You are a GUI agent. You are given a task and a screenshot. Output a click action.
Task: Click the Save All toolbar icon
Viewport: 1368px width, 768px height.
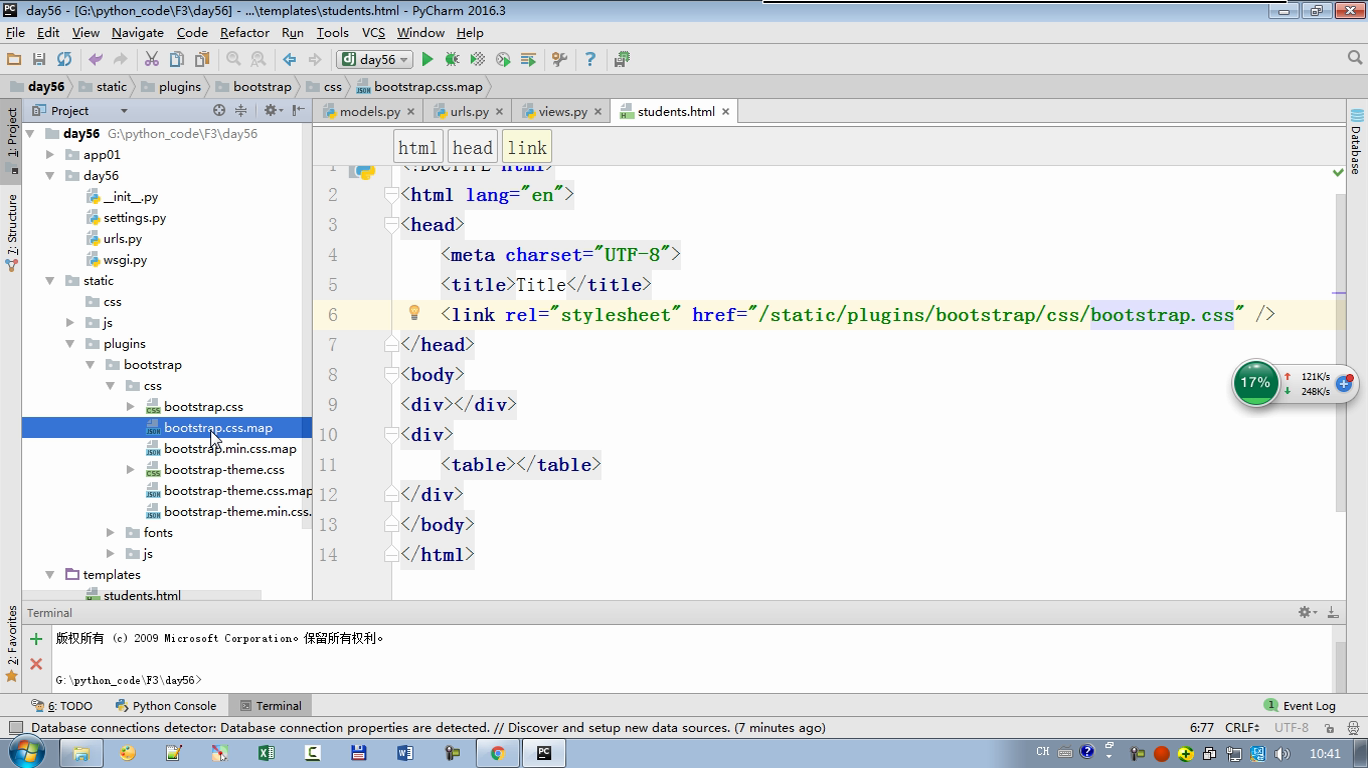(39, 60)
